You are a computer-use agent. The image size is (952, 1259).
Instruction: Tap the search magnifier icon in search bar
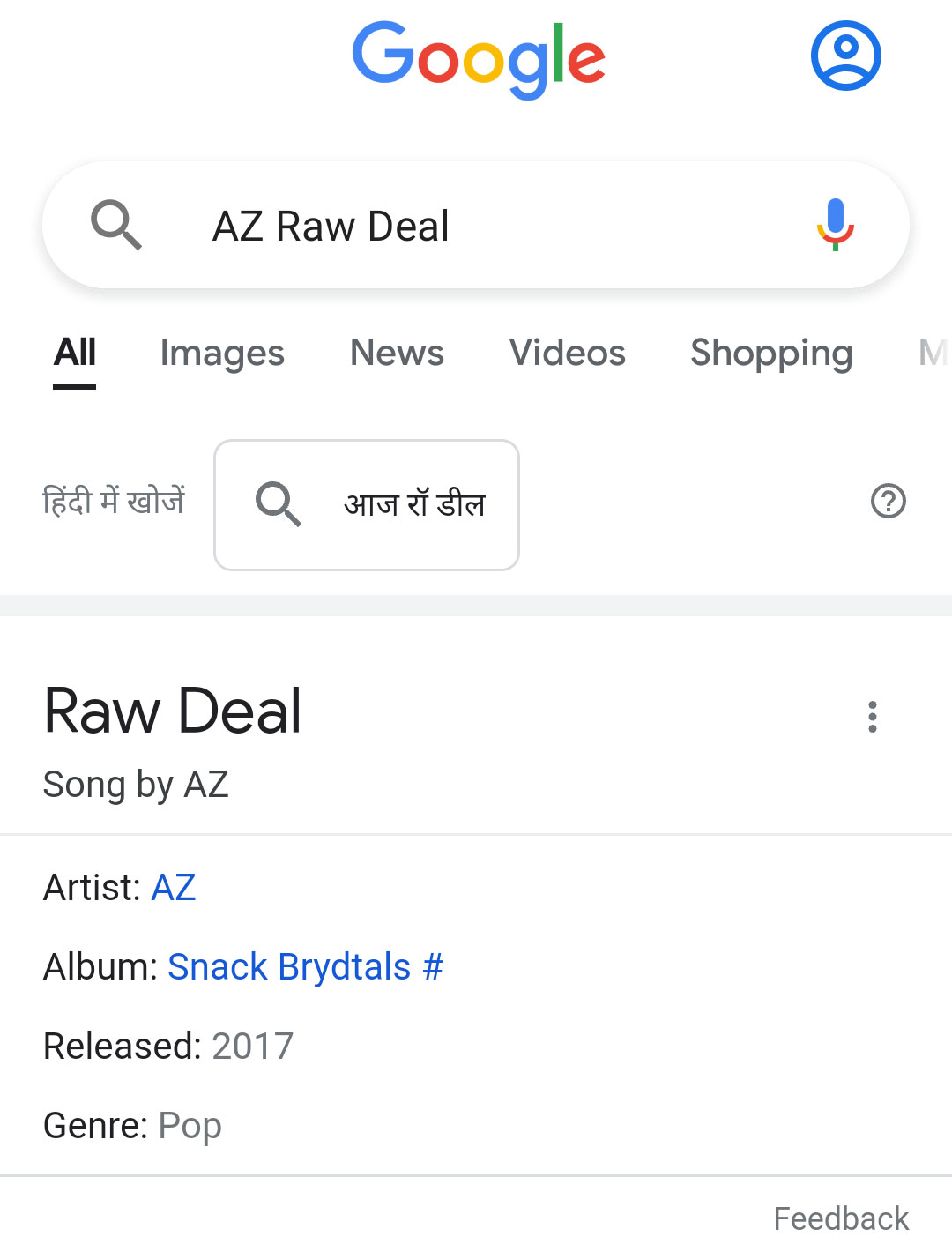(x=116, y=225)
